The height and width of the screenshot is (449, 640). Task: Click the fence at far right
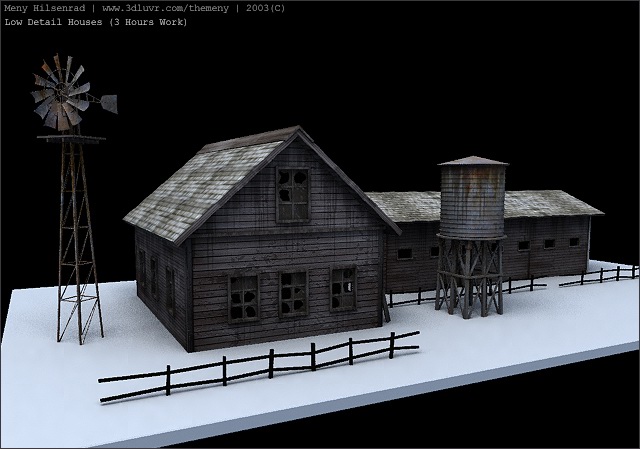[x=600, y=275]
